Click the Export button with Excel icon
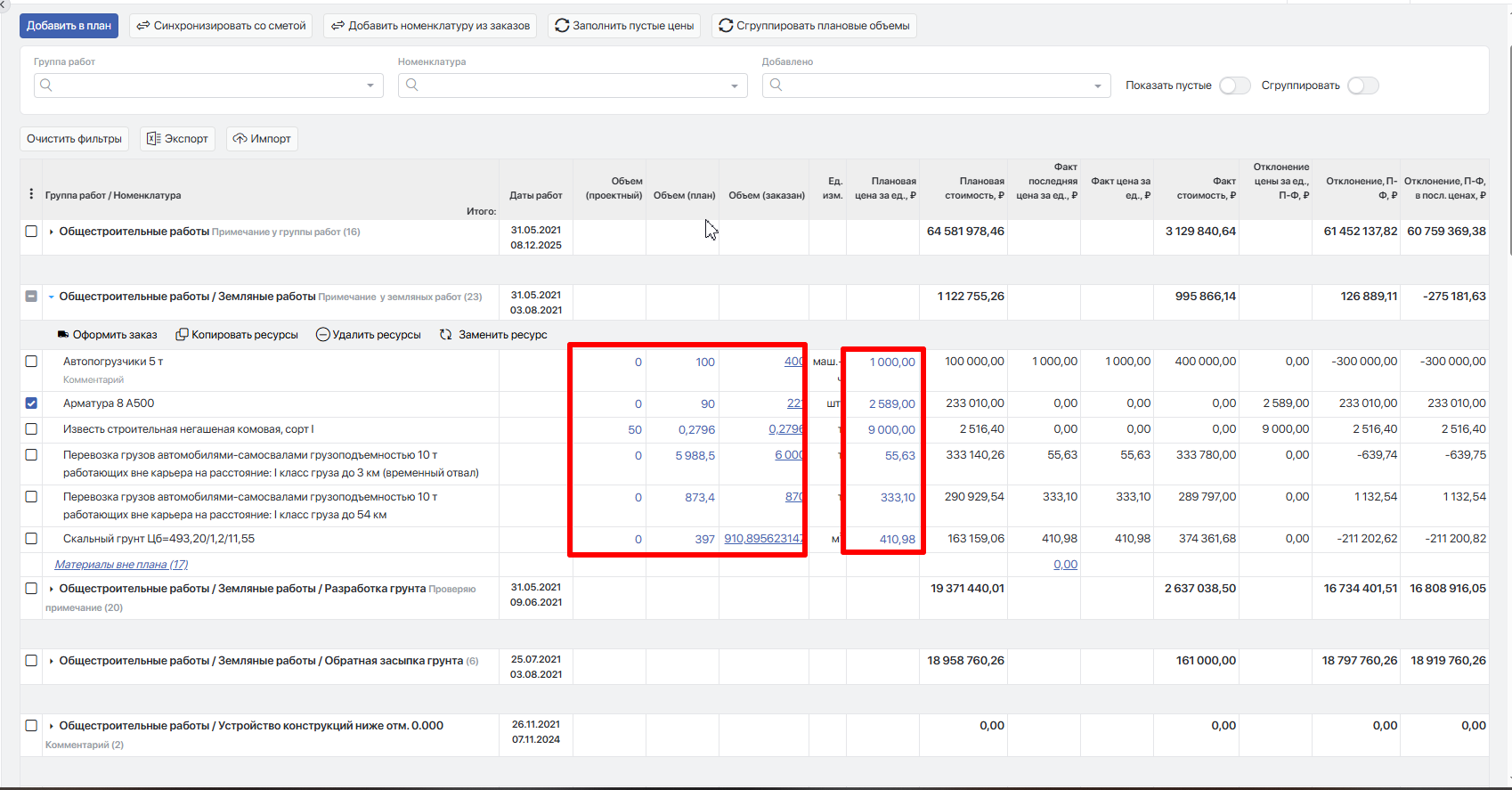 (x=177, y=139)
